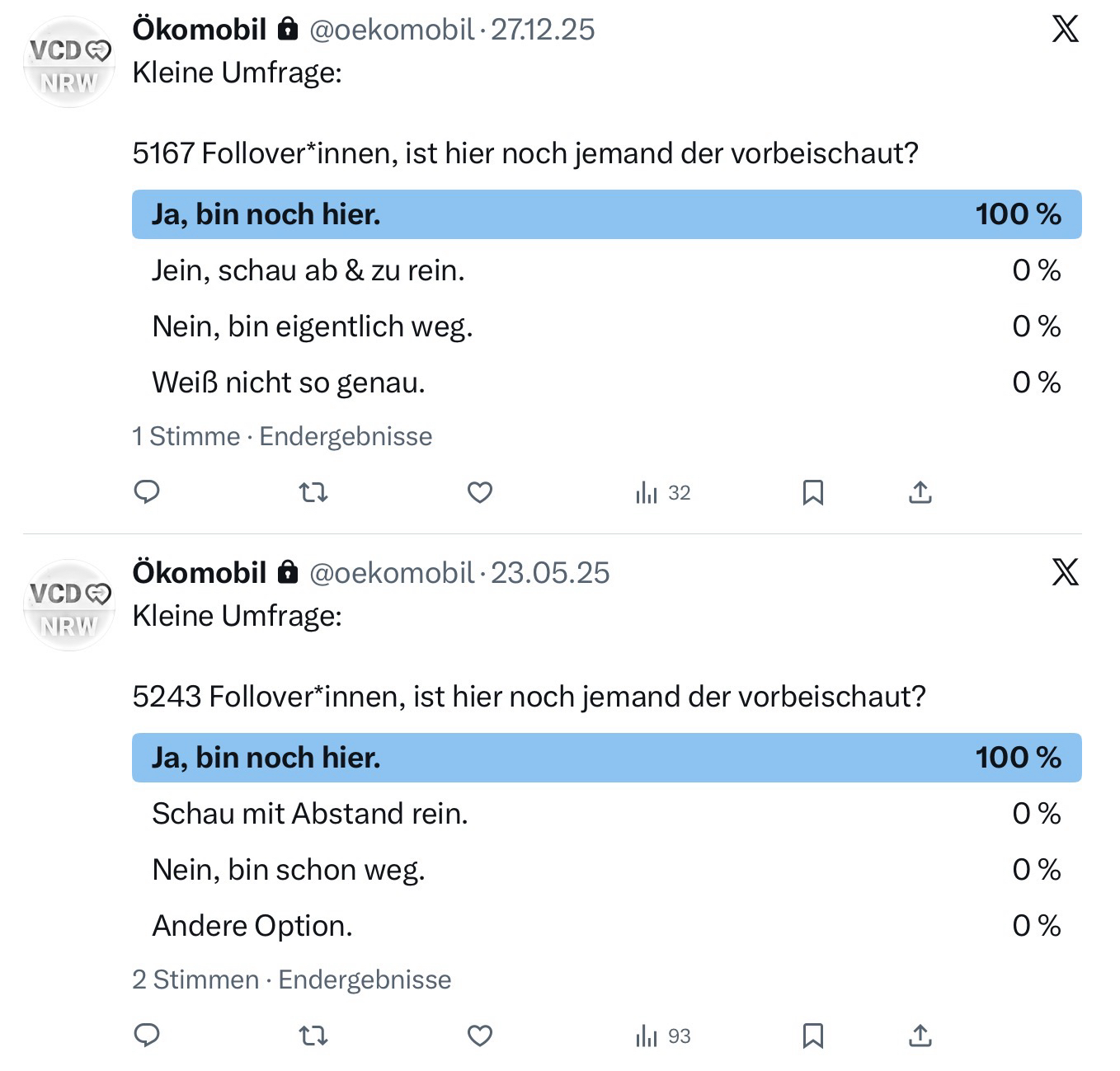Like the 23.05.25 poll post
The image size is (1120, 1071).
[479, 1036]
